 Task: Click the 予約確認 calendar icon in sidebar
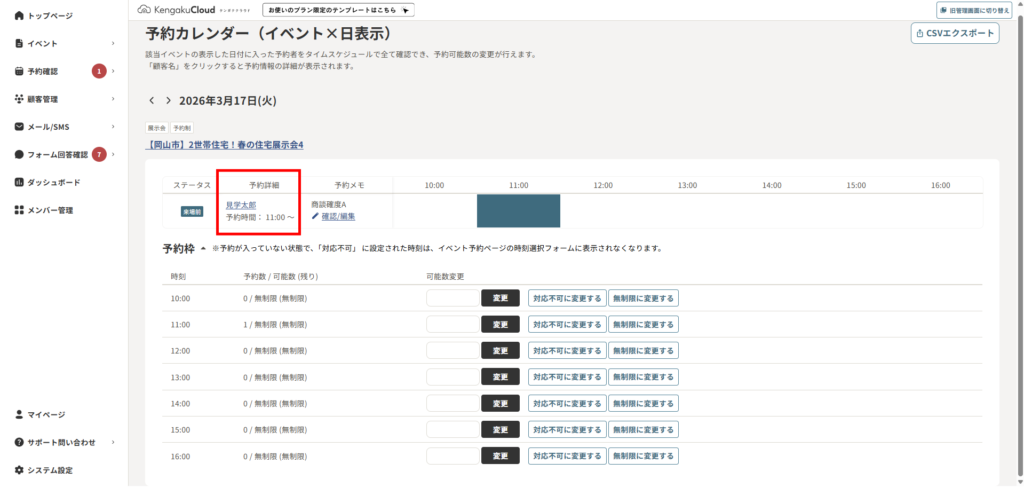[19, 71]
